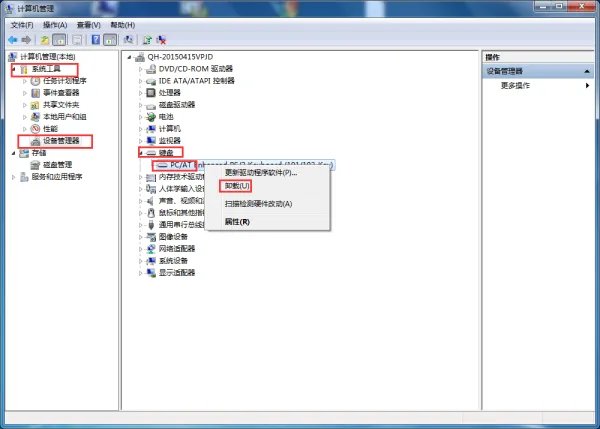Click the Back arrow toolbar icon
The image size is (600, 429).
tap(11, 40)
